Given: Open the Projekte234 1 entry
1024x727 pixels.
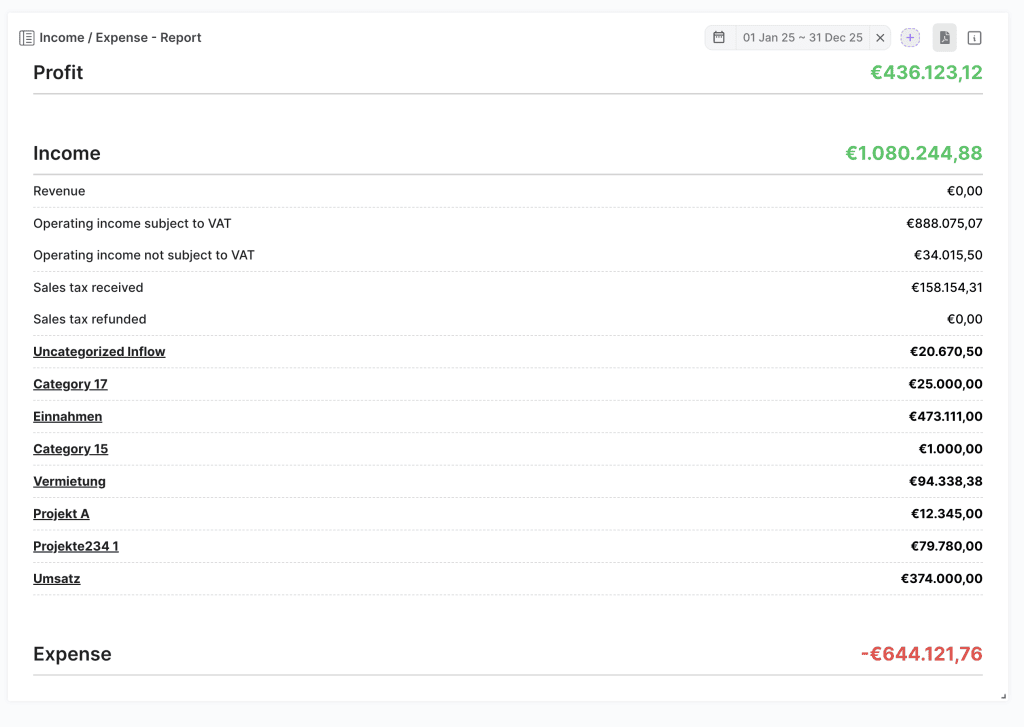Looking at the screenshot, I should (x=75, y=546).
